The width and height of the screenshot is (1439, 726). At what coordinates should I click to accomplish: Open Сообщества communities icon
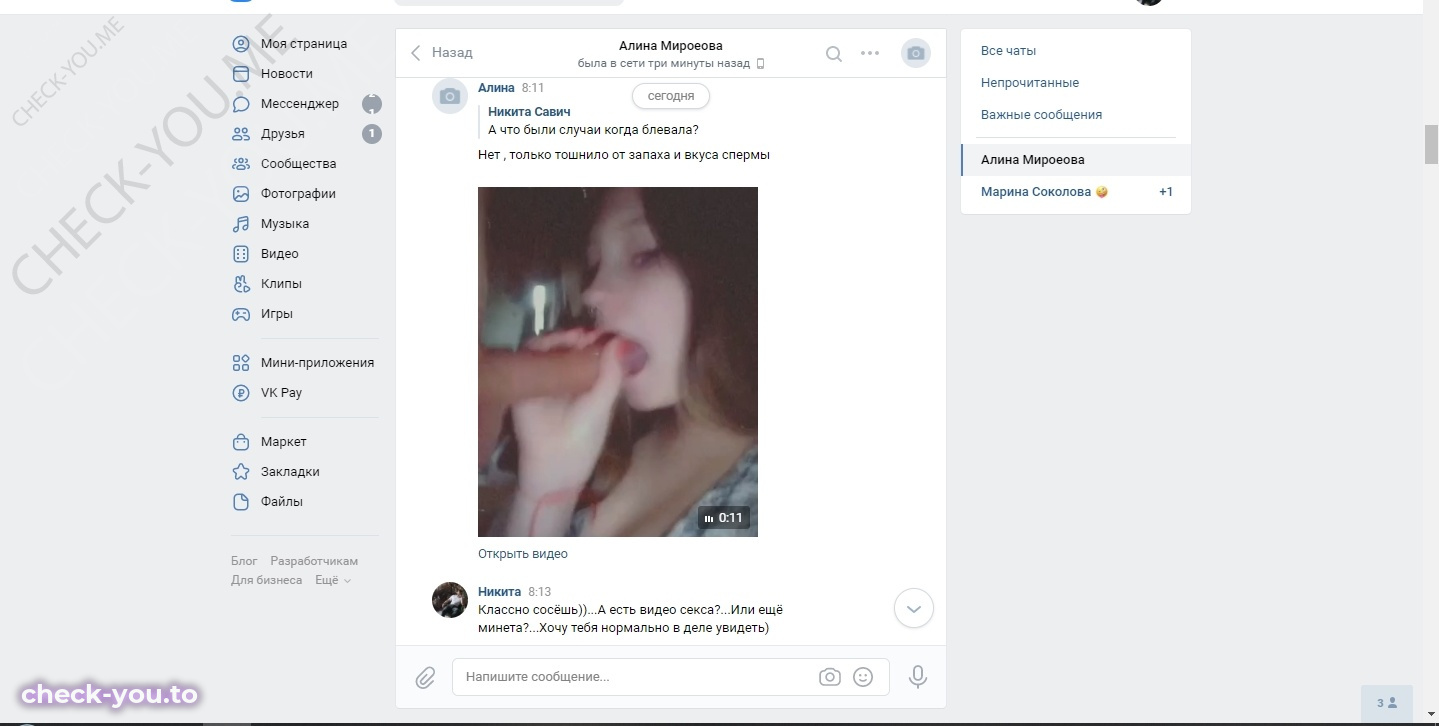[x=241, y=164]
